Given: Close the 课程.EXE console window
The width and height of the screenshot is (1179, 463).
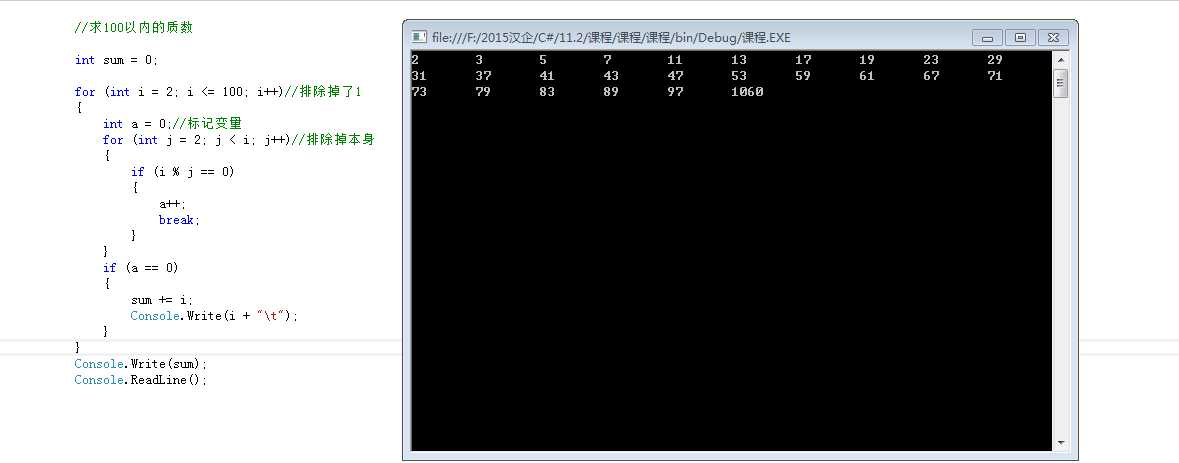Looking at the screenshot, I should pyautogui.click(x=1053, y=38).
